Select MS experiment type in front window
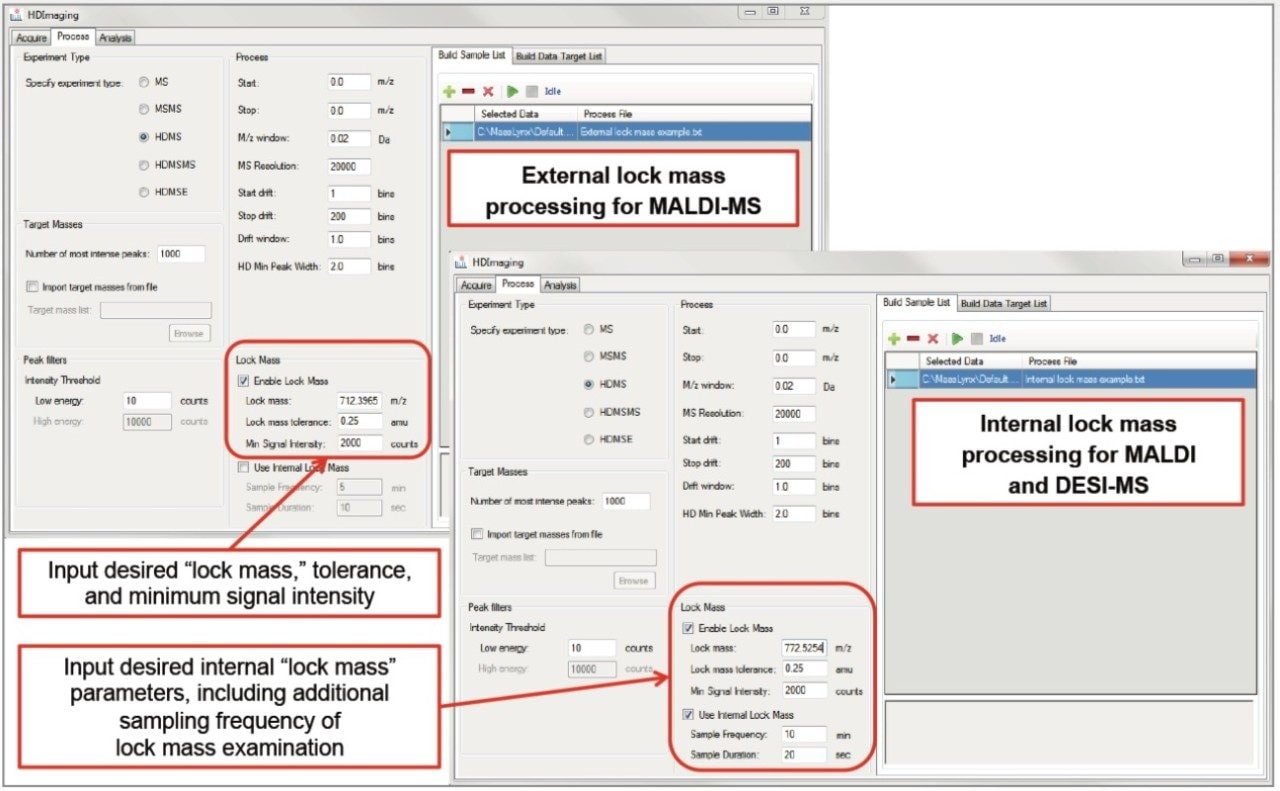This screenshot has width=1280, height=791. (x=589, y=329)
